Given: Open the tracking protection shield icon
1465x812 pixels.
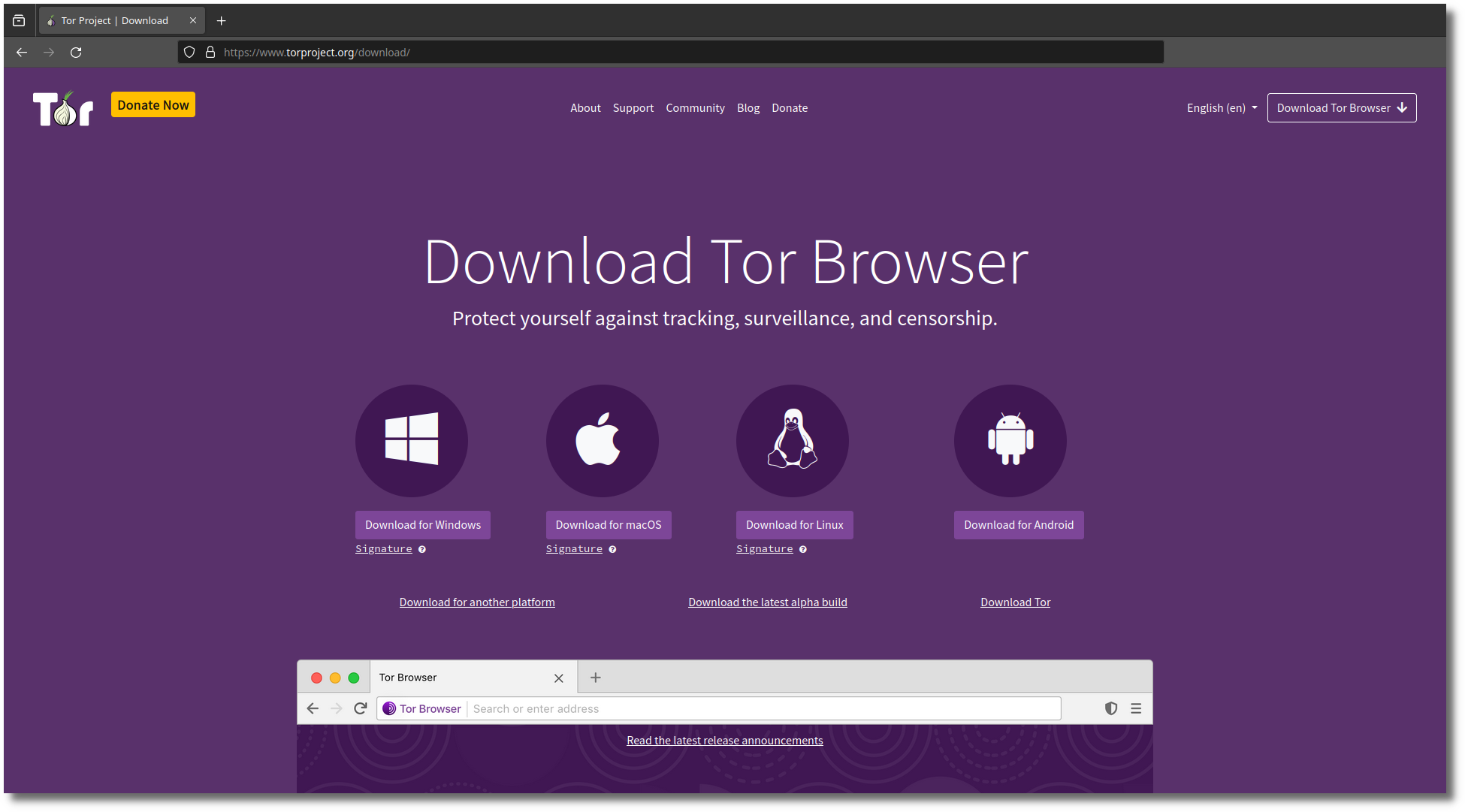Looking at the screenshot, I should (x=189, y=53).
